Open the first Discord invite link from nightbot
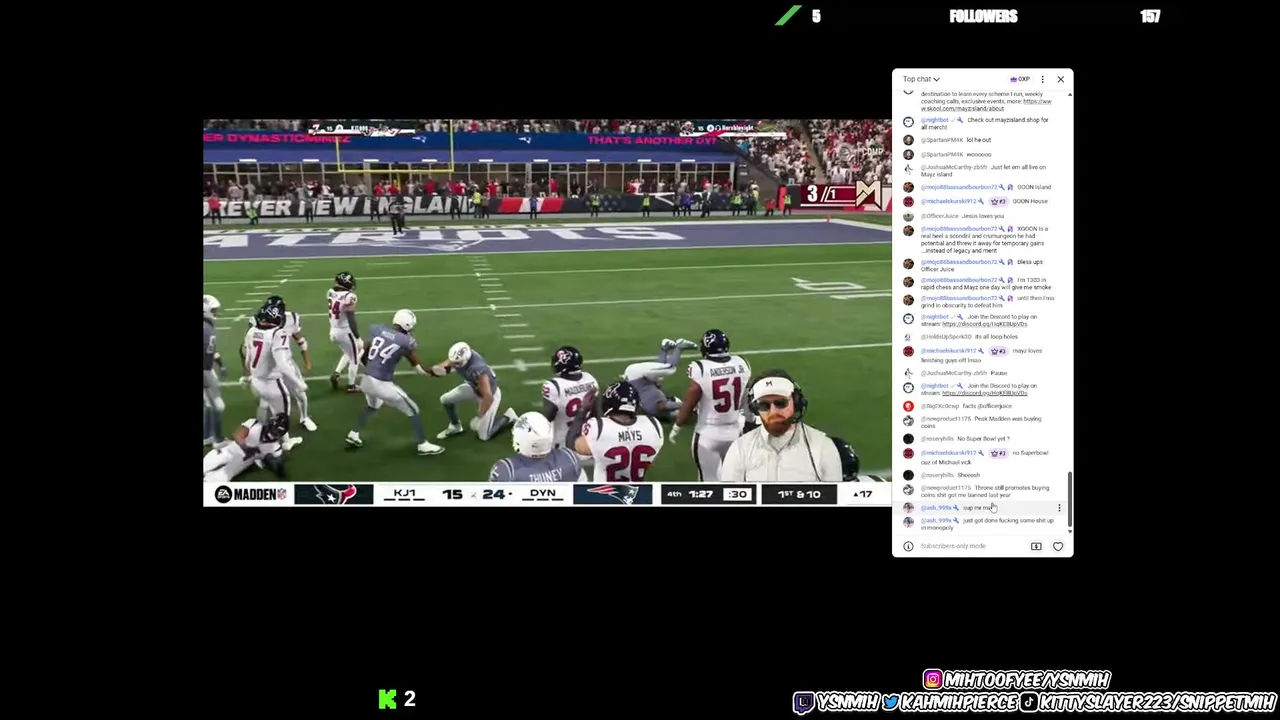This screenshot has width=1280, height=720. pos(984,324)
